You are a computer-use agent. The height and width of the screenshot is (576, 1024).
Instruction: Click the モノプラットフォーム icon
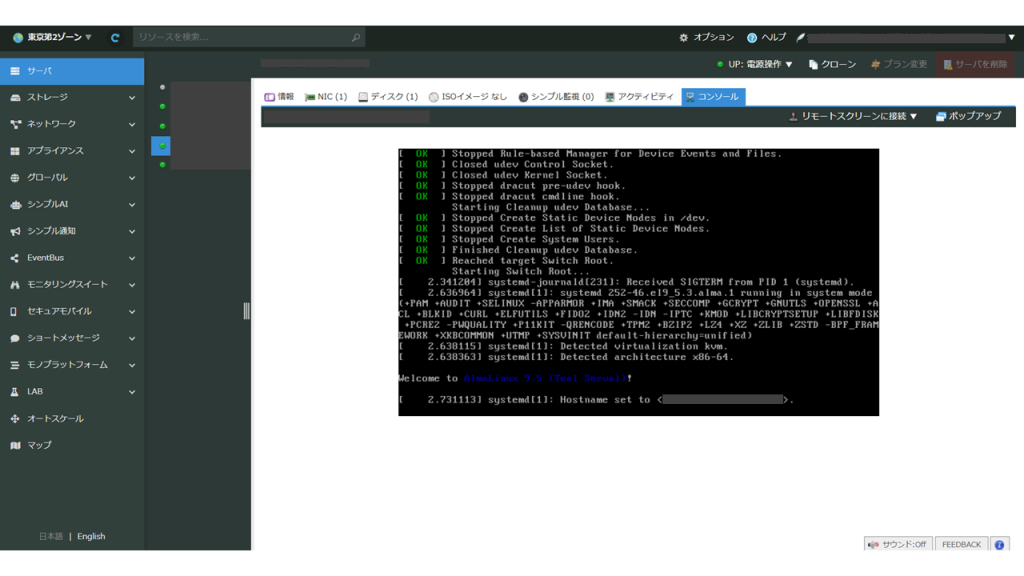pos(15,365)
